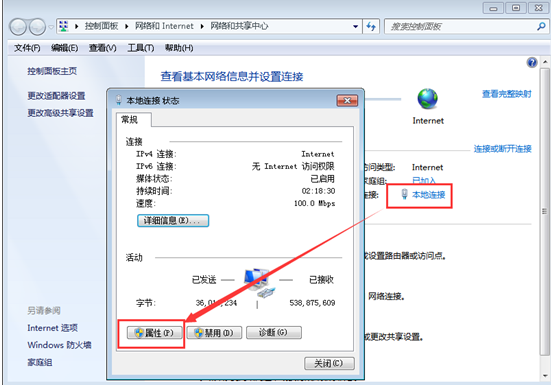Select 网络和 Internet breadcrumb segment
The image size is (551, 385).
(164, 26)
